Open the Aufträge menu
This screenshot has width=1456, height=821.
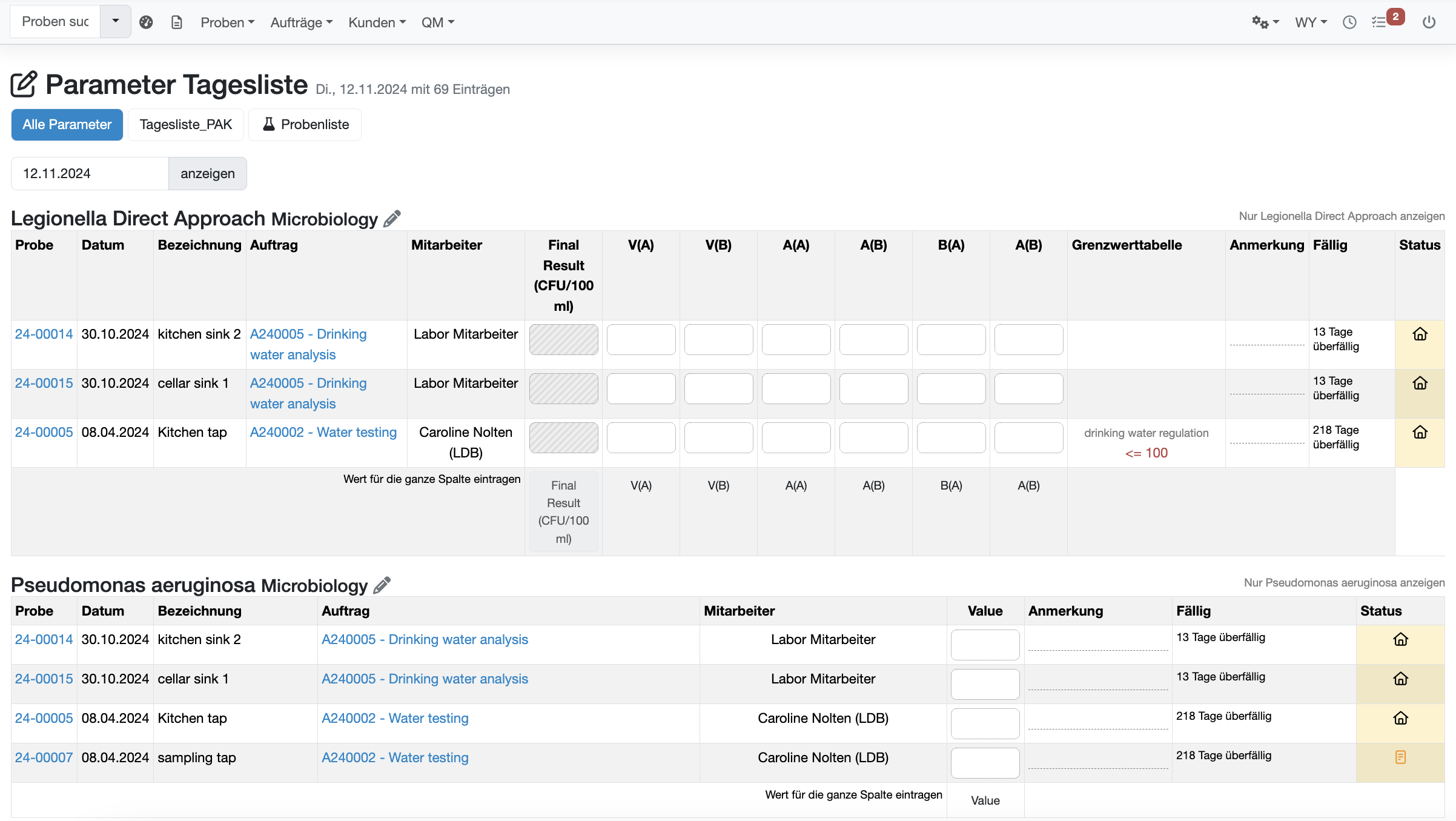(x=301, y=22)
